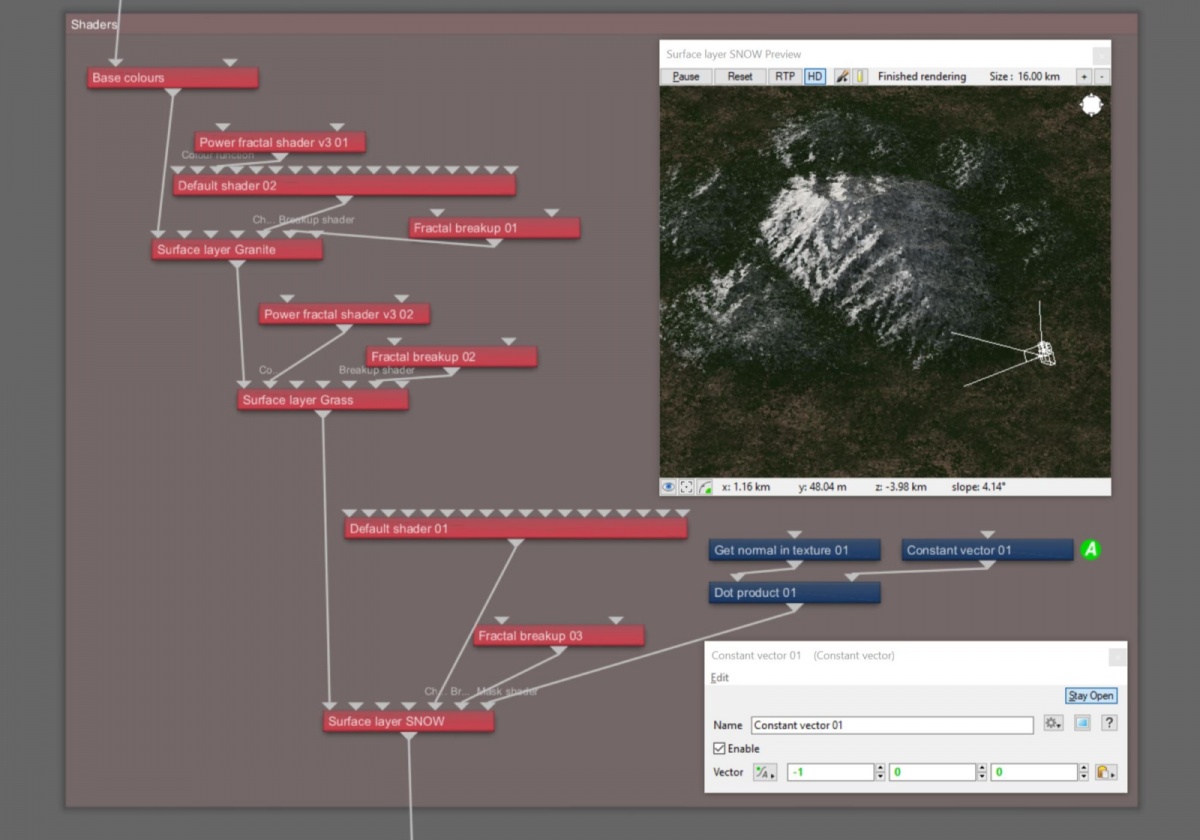
Task: Click the Pause button in the preview
Action: click(686, 76)
